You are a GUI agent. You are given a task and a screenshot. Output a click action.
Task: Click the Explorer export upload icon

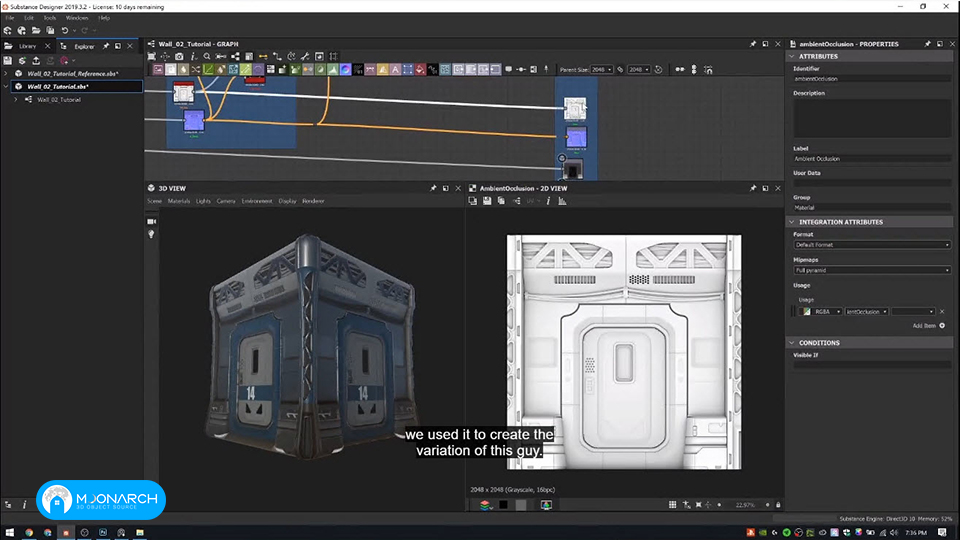pyautogui.click(x=36, y=61)
